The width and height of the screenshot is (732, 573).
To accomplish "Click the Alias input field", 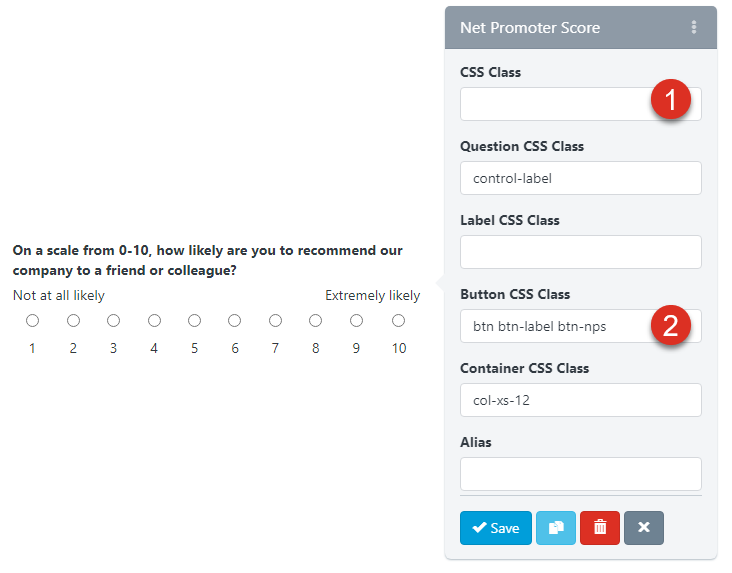I will tap(580, 474).
